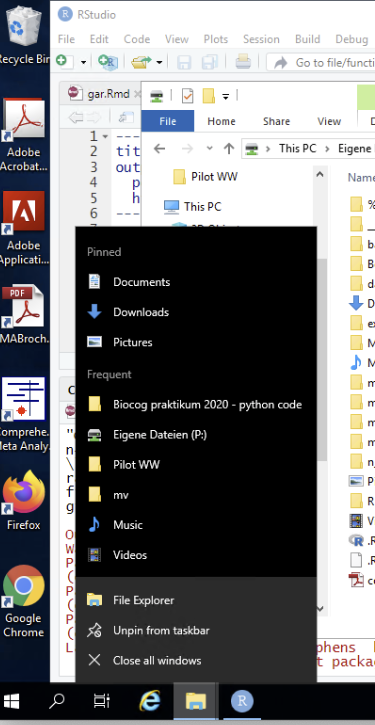
Task: Select the MABroch PDF desktop file
Action: 24,315
